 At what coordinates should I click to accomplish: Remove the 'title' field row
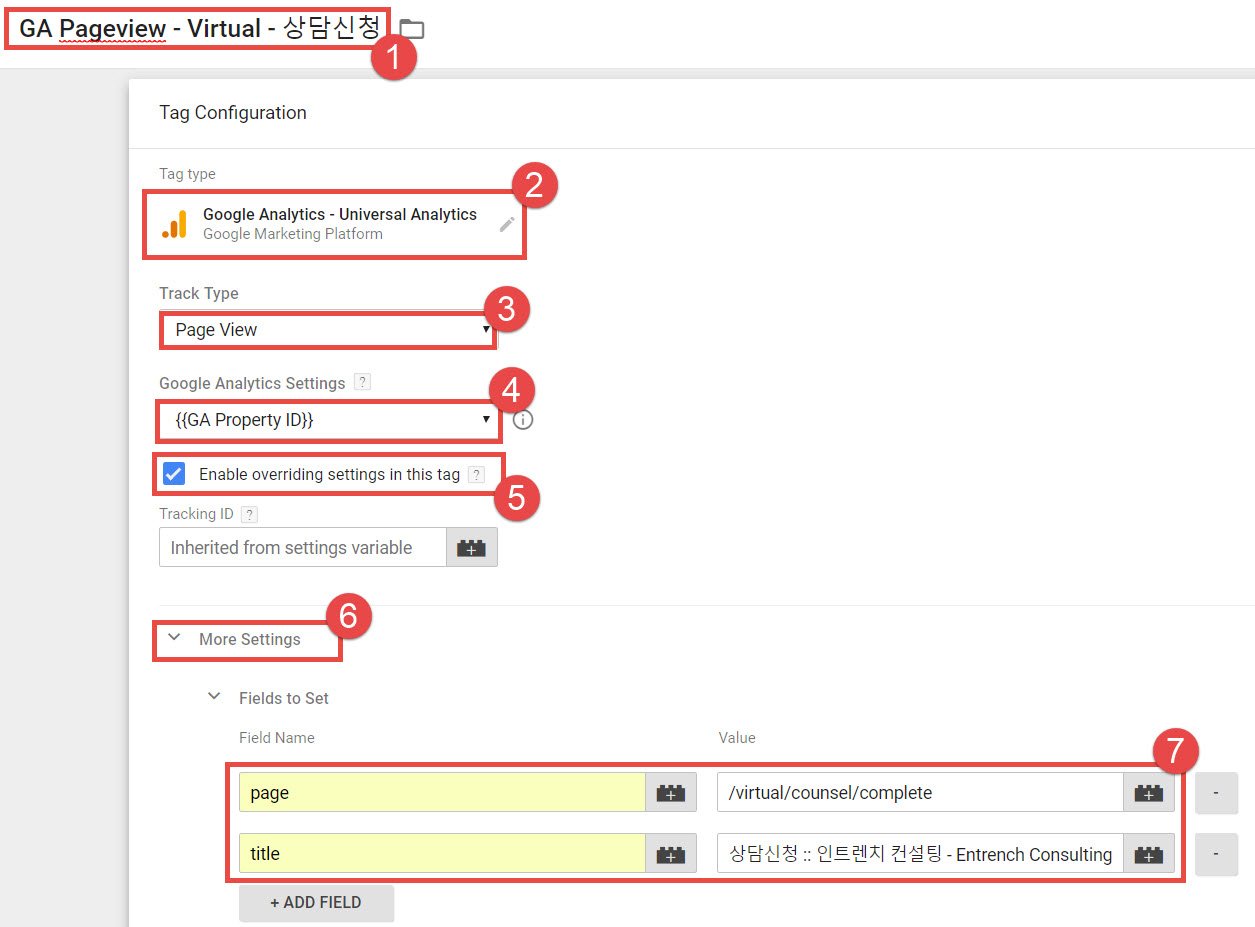(1216, 854)
